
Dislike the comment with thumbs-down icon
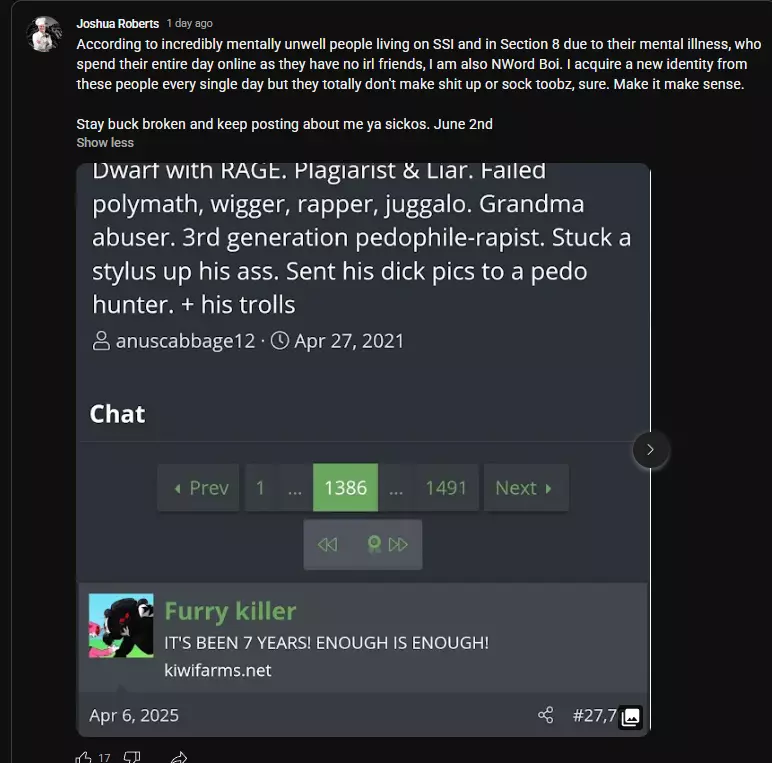[x=131, y=757]
